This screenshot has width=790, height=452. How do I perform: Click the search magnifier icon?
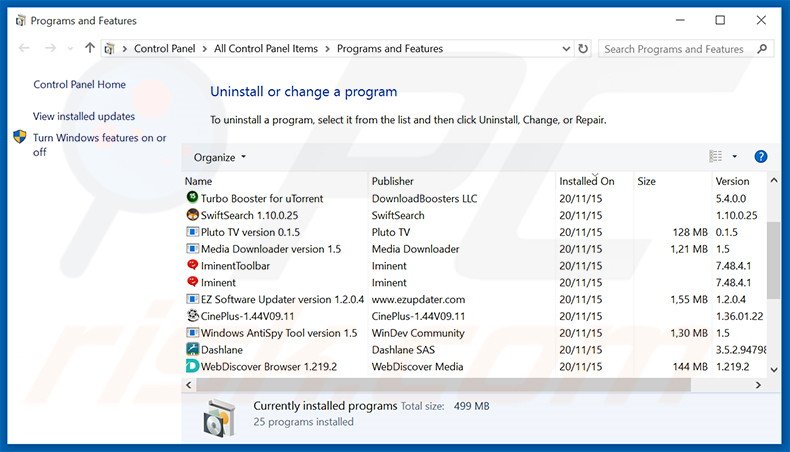762,49
